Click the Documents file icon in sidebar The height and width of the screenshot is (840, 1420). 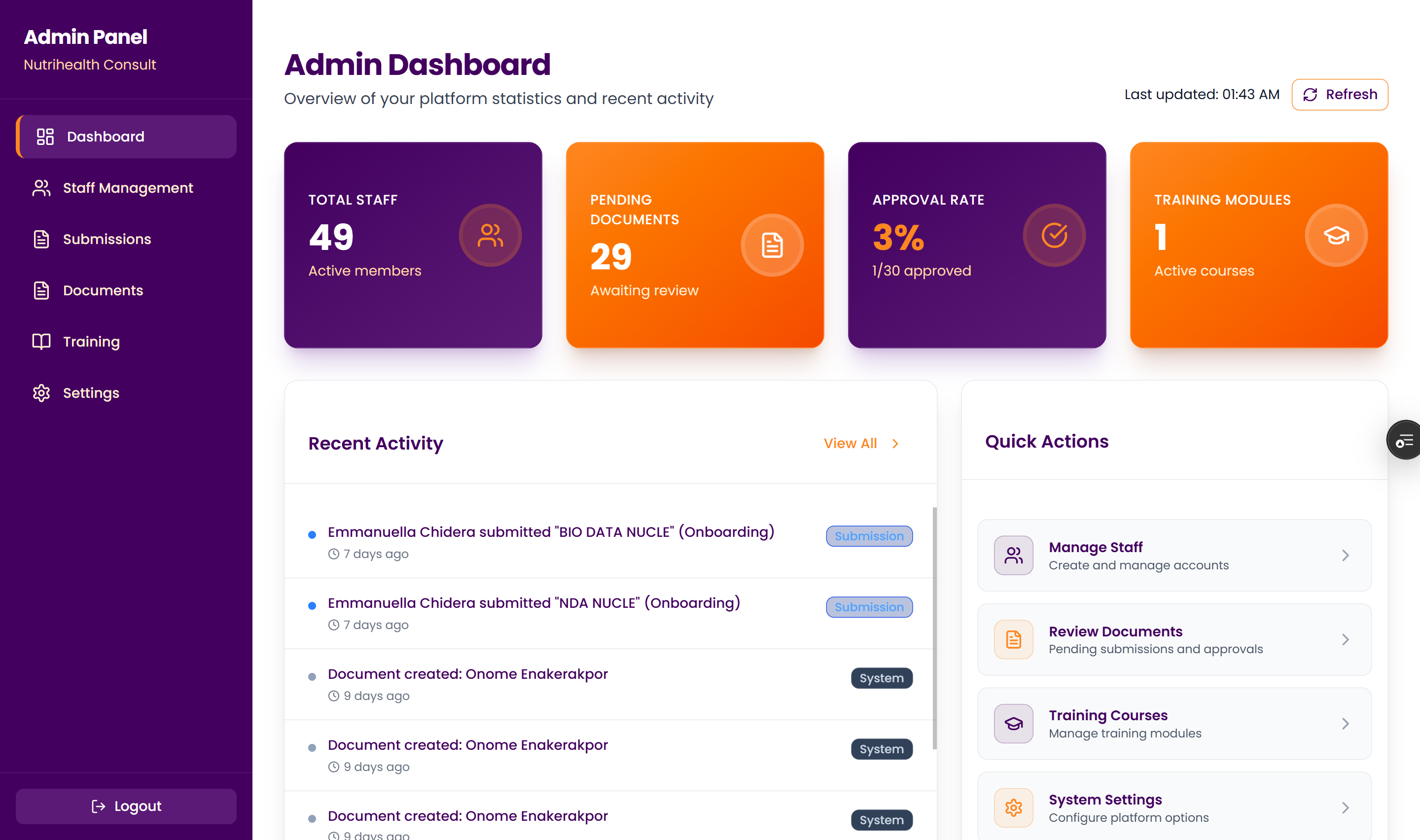[41, 290]
